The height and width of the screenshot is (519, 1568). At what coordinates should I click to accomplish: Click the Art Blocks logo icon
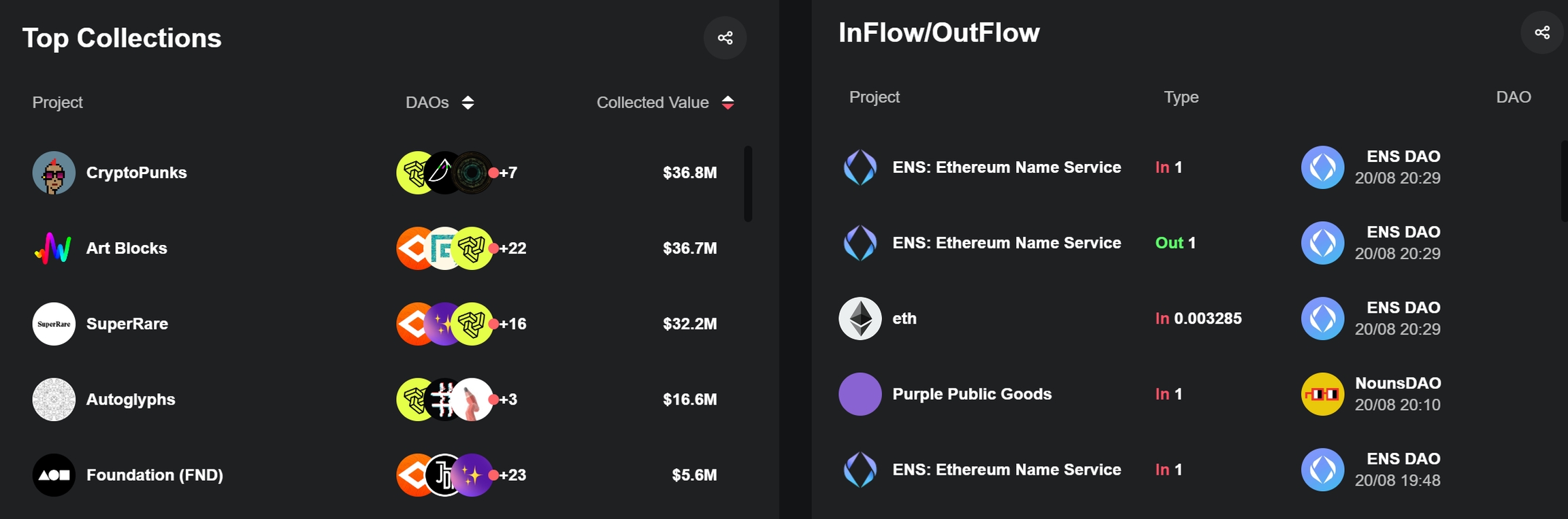click(x=54, y=248)
